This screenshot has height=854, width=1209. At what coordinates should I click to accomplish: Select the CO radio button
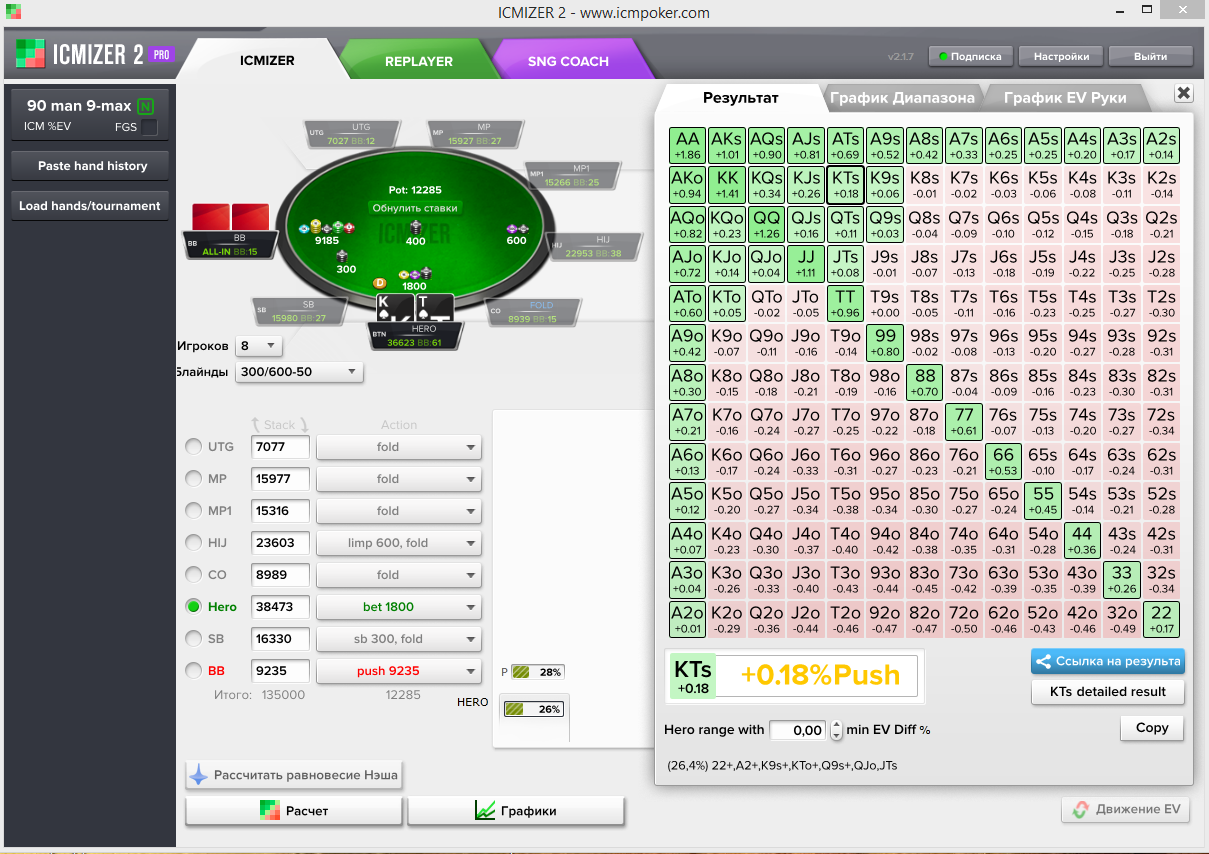[193, 575]
